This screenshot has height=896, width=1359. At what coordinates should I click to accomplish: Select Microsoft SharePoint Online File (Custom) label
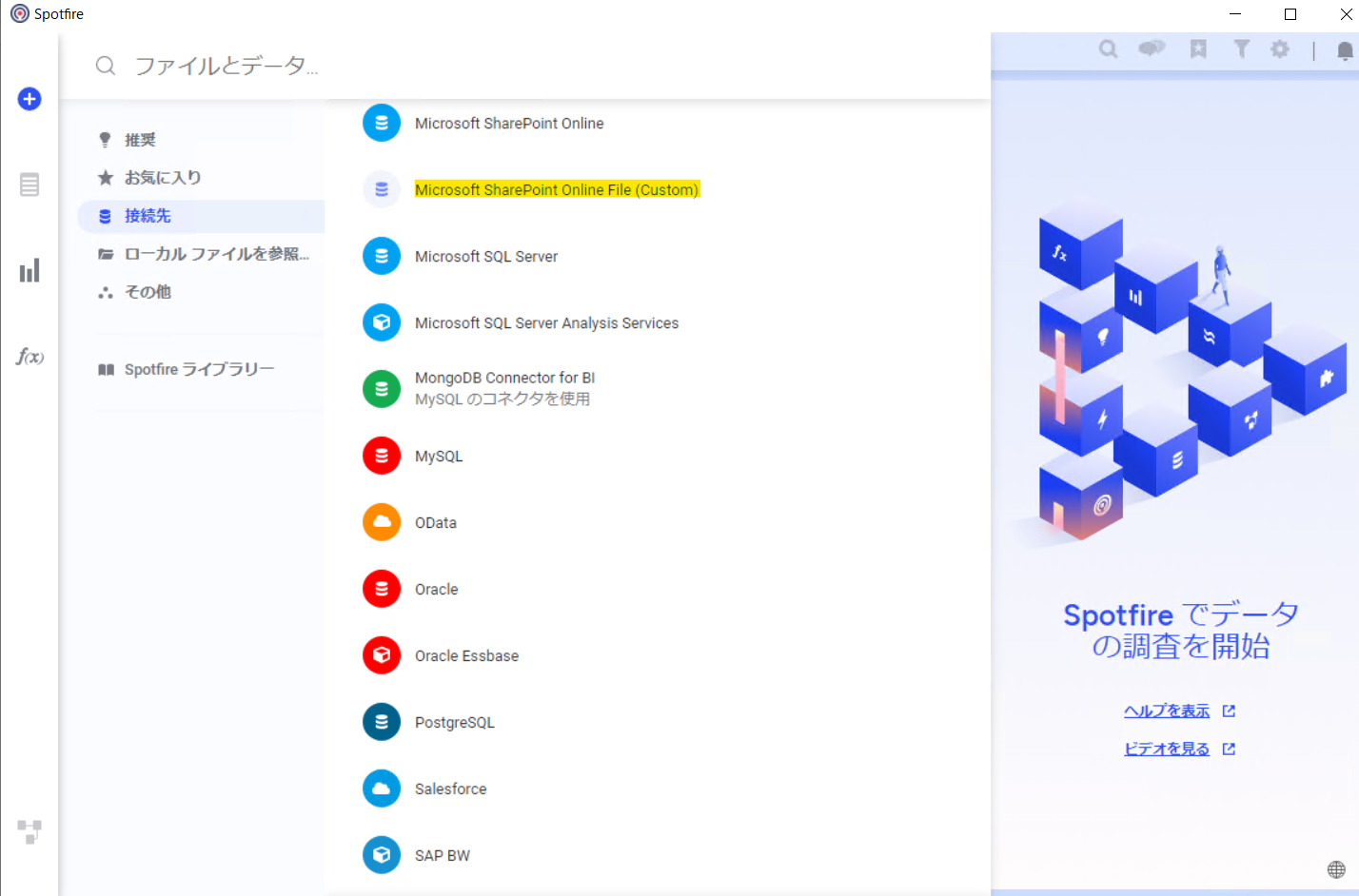(x=557, y=189)
